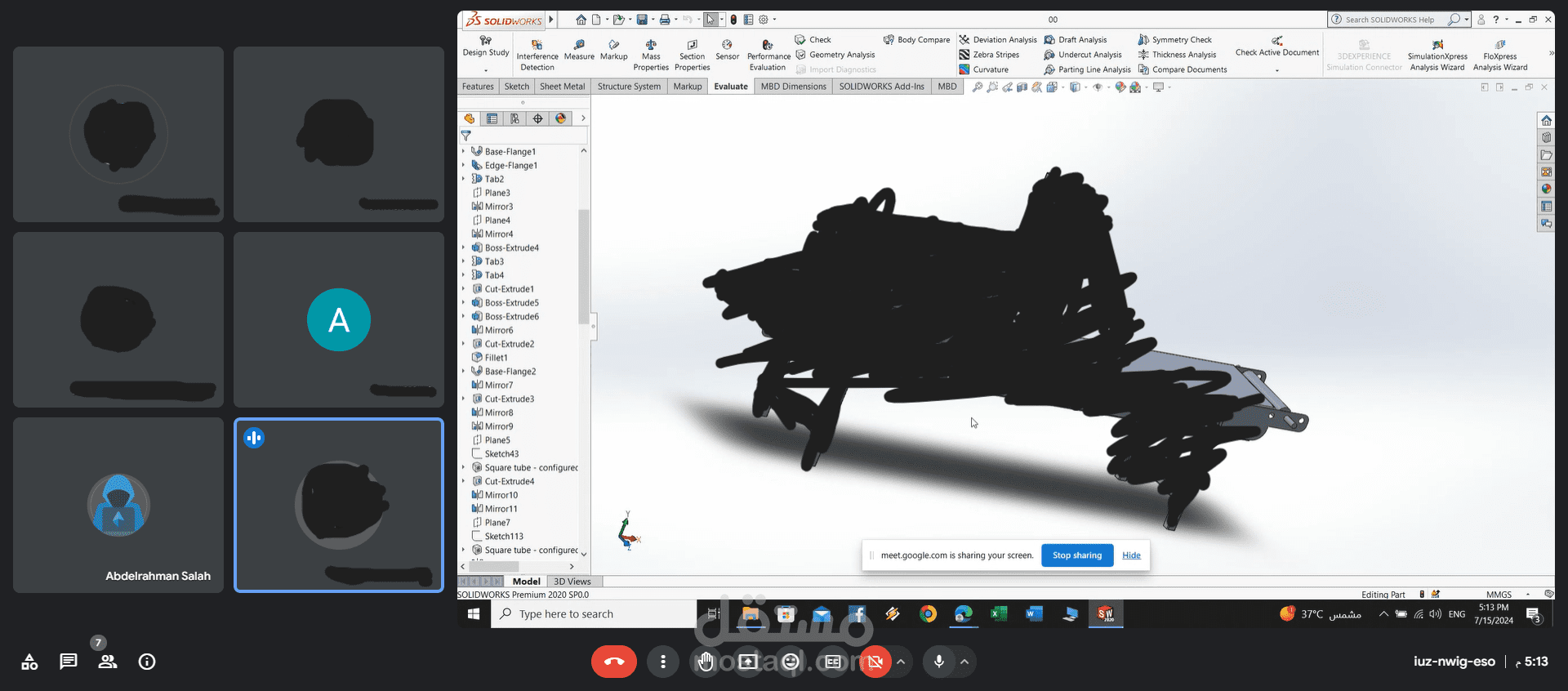This screenshot has height=691, width=1568.
Task: Toggle Meet closed captions
Action: [x=833, y=662]
